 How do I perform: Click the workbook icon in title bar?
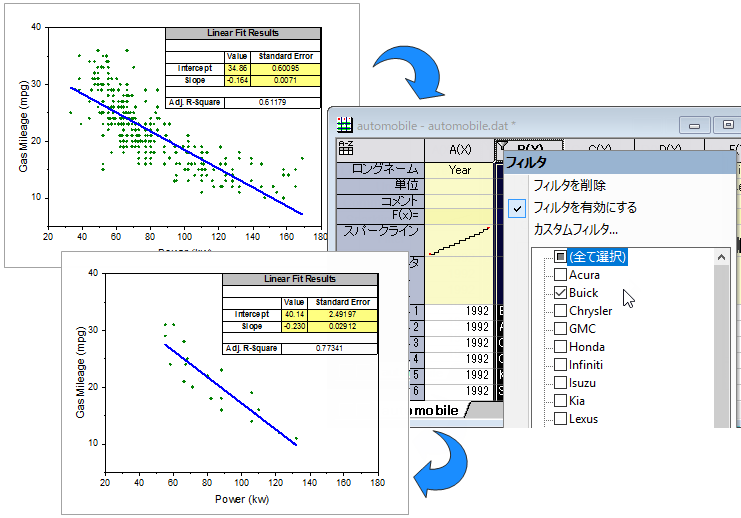coord(345,125)
